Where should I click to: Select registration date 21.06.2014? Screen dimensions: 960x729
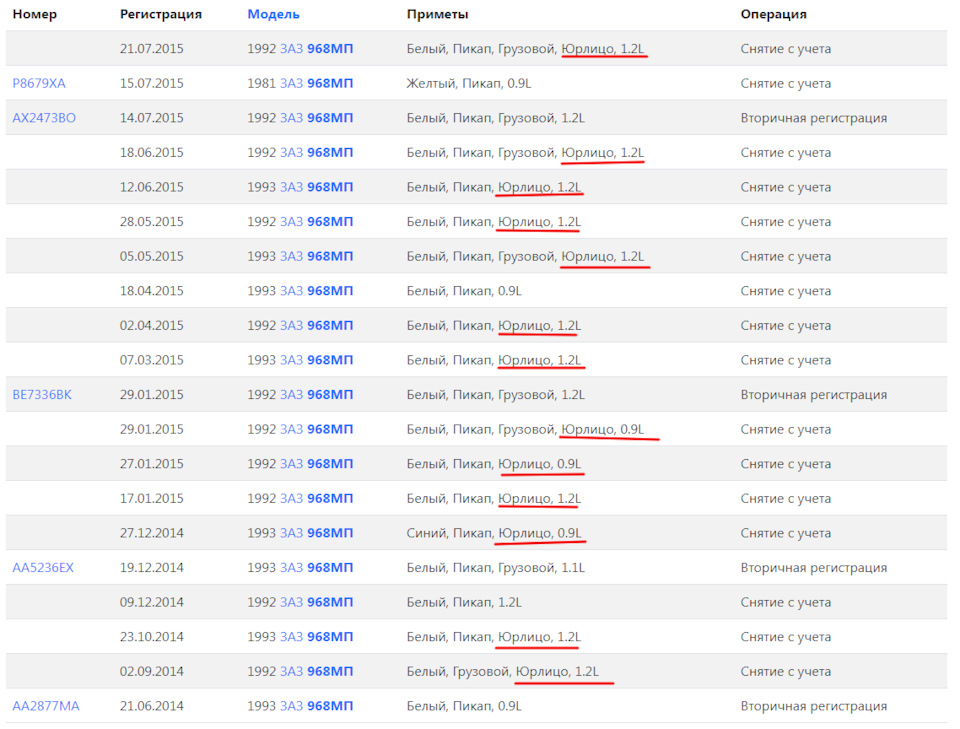pos(151,706)
